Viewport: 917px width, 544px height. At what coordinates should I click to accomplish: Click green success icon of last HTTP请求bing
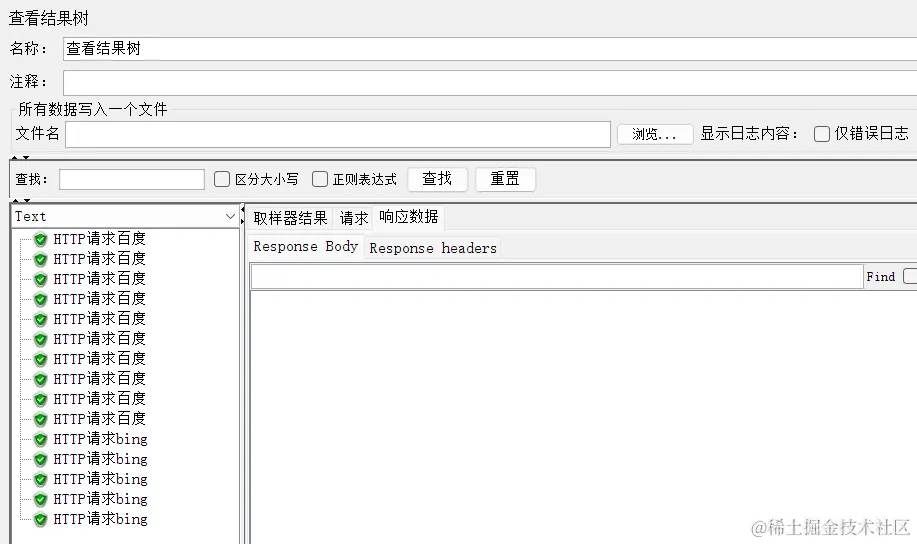[40, 519]
